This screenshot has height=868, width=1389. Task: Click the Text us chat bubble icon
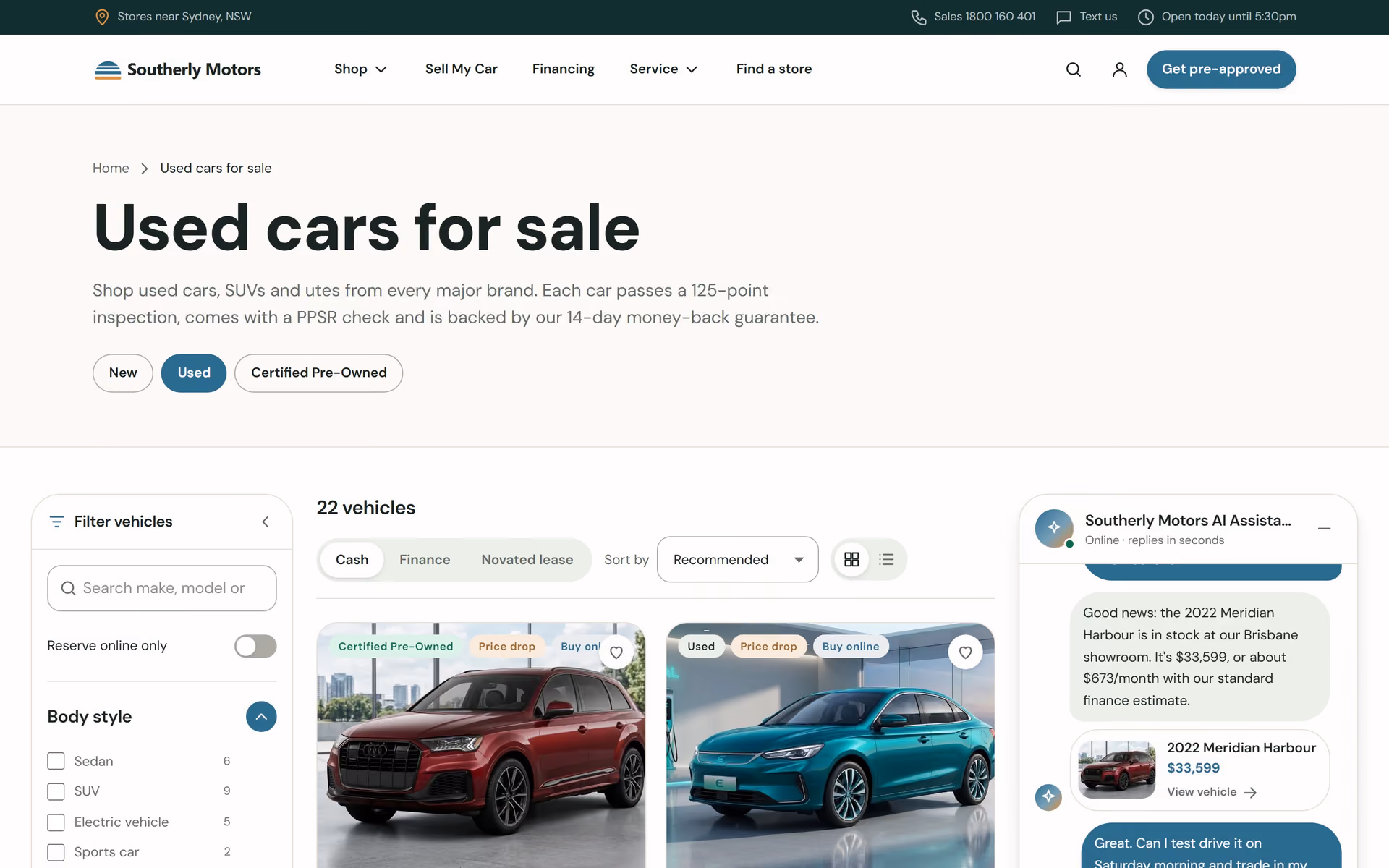1063,17
